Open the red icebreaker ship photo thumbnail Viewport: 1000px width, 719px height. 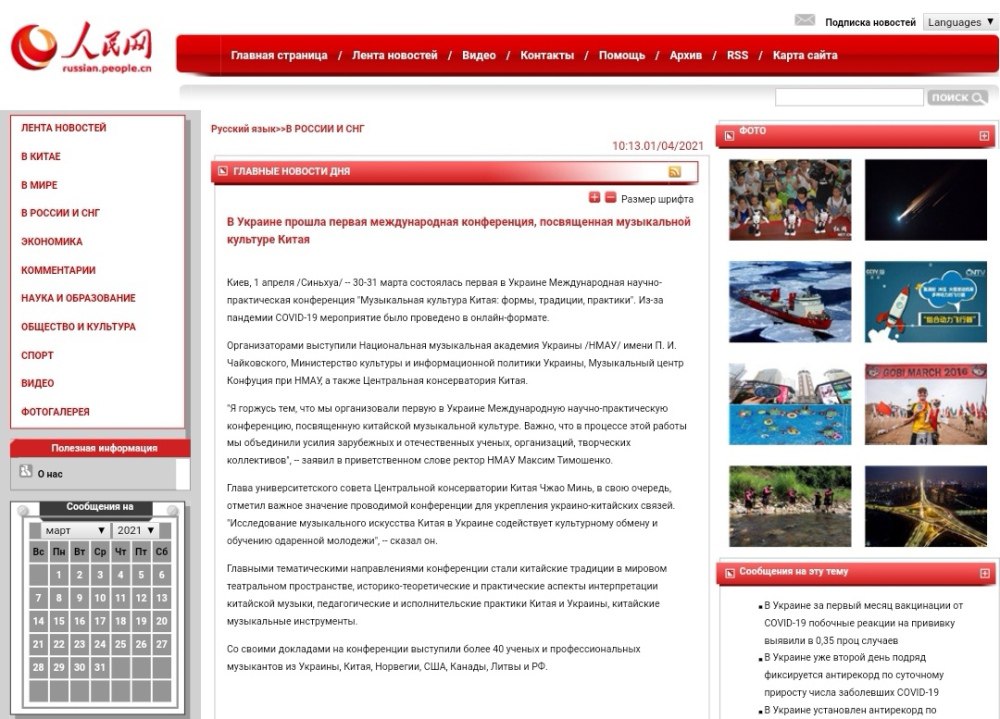point(790,302)
